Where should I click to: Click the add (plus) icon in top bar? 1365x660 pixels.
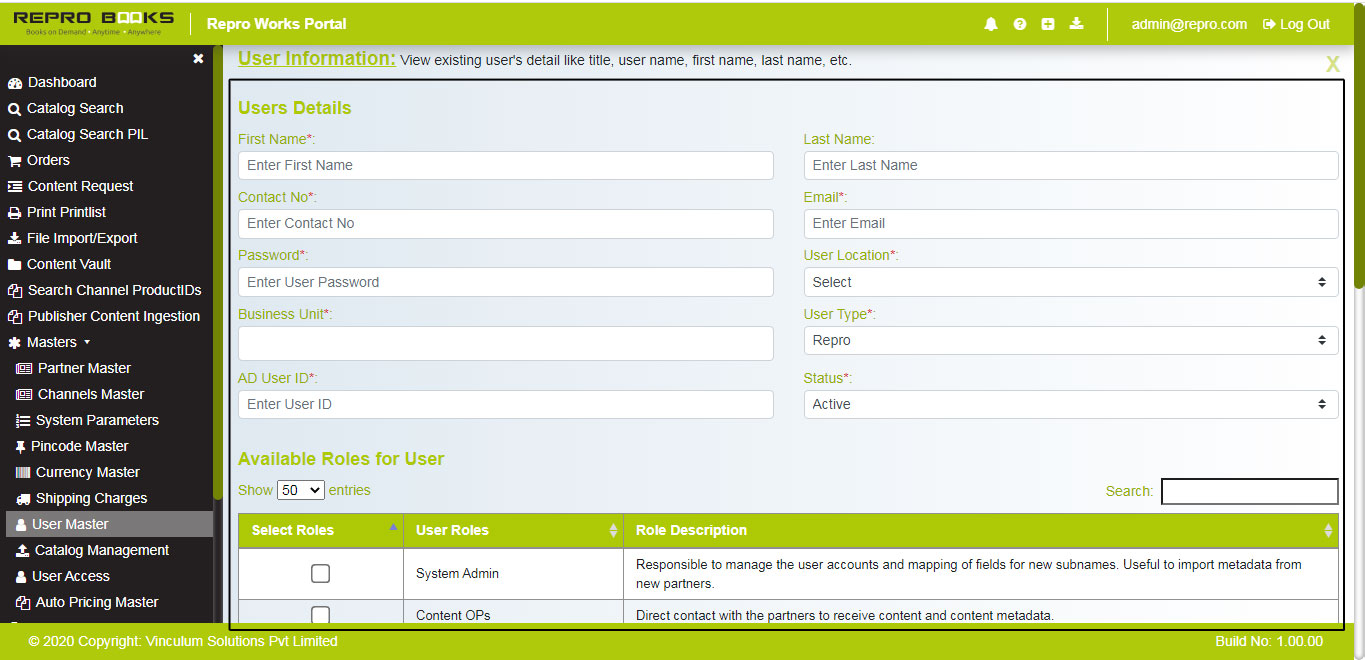[x=1048, y=23]
